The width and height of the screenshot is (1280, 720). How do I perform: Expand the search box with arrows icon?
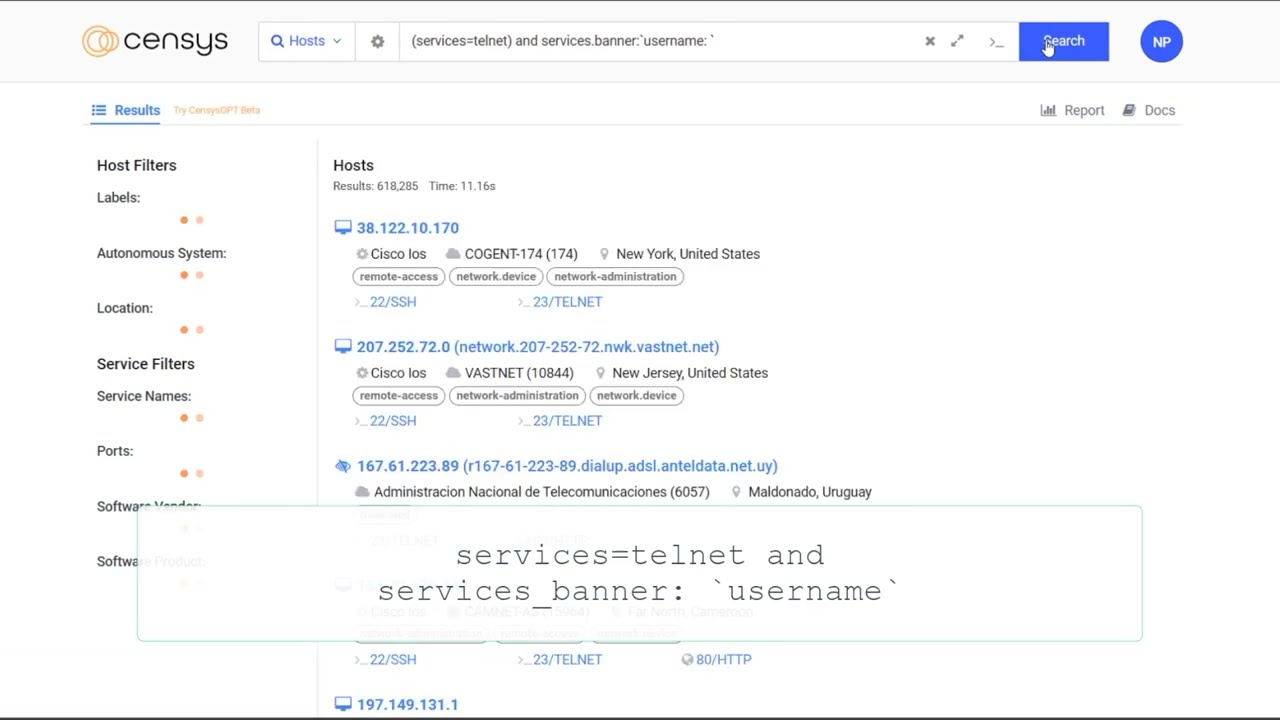point(957,41)
